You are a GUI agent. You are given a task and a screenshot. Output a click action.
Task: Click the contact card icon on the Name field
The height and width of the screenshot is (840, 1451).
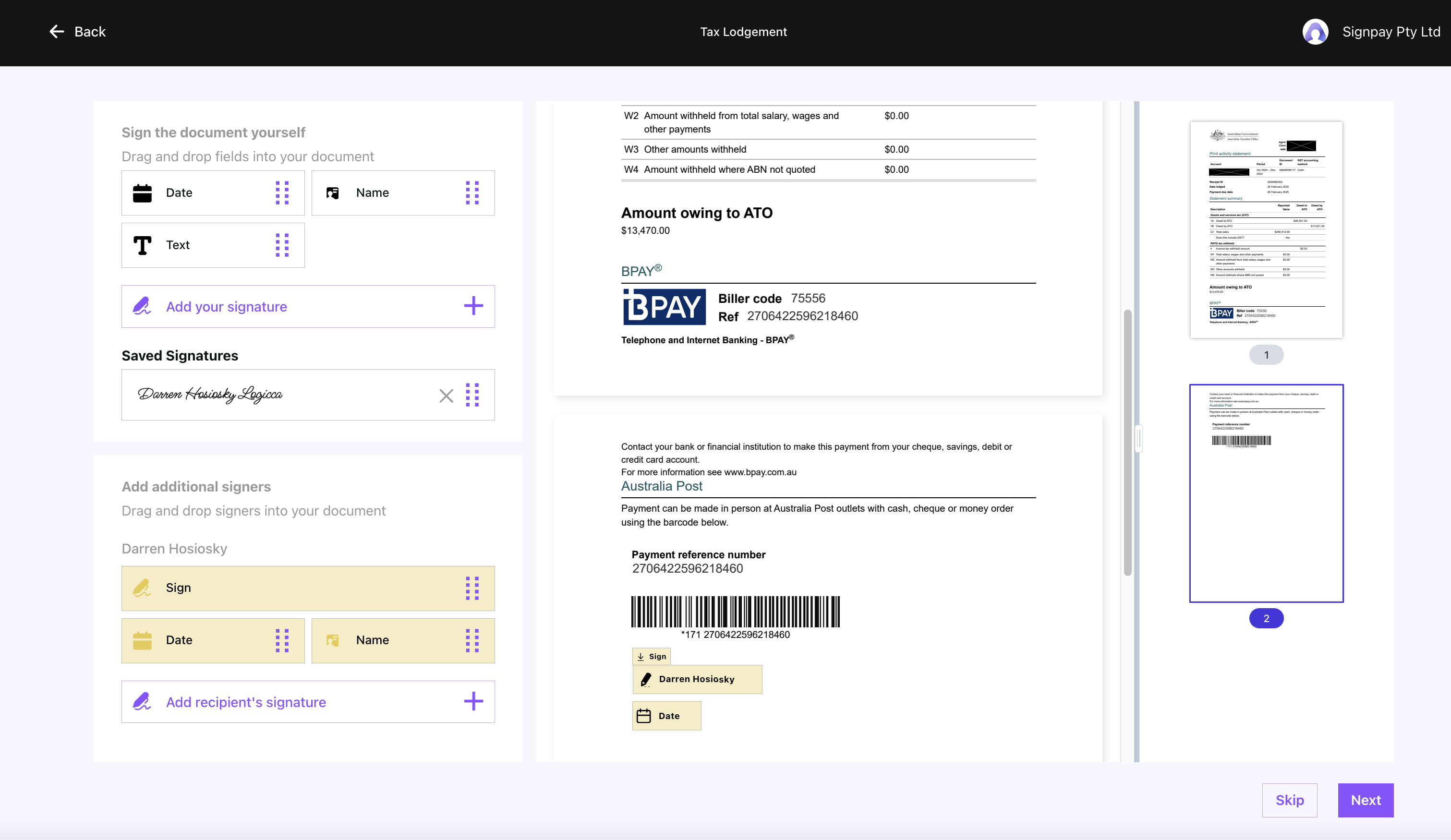333,193
